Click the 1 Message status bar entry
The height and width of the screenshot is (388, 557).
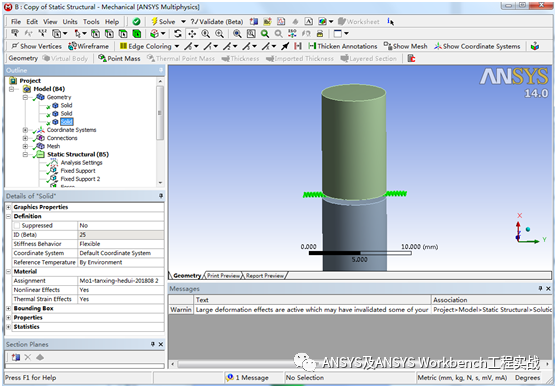(248, 378)
